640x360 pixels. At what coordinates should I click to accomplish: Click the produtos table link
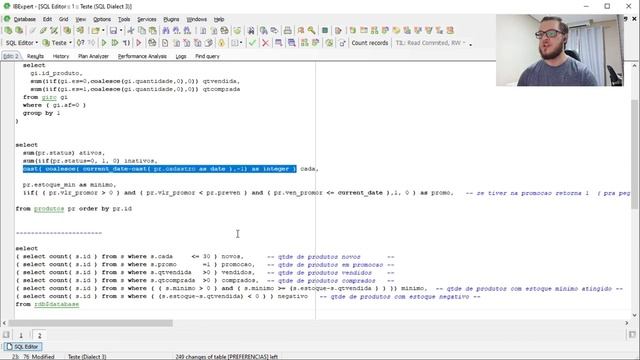pyautogui.click(x=49, y=209)
